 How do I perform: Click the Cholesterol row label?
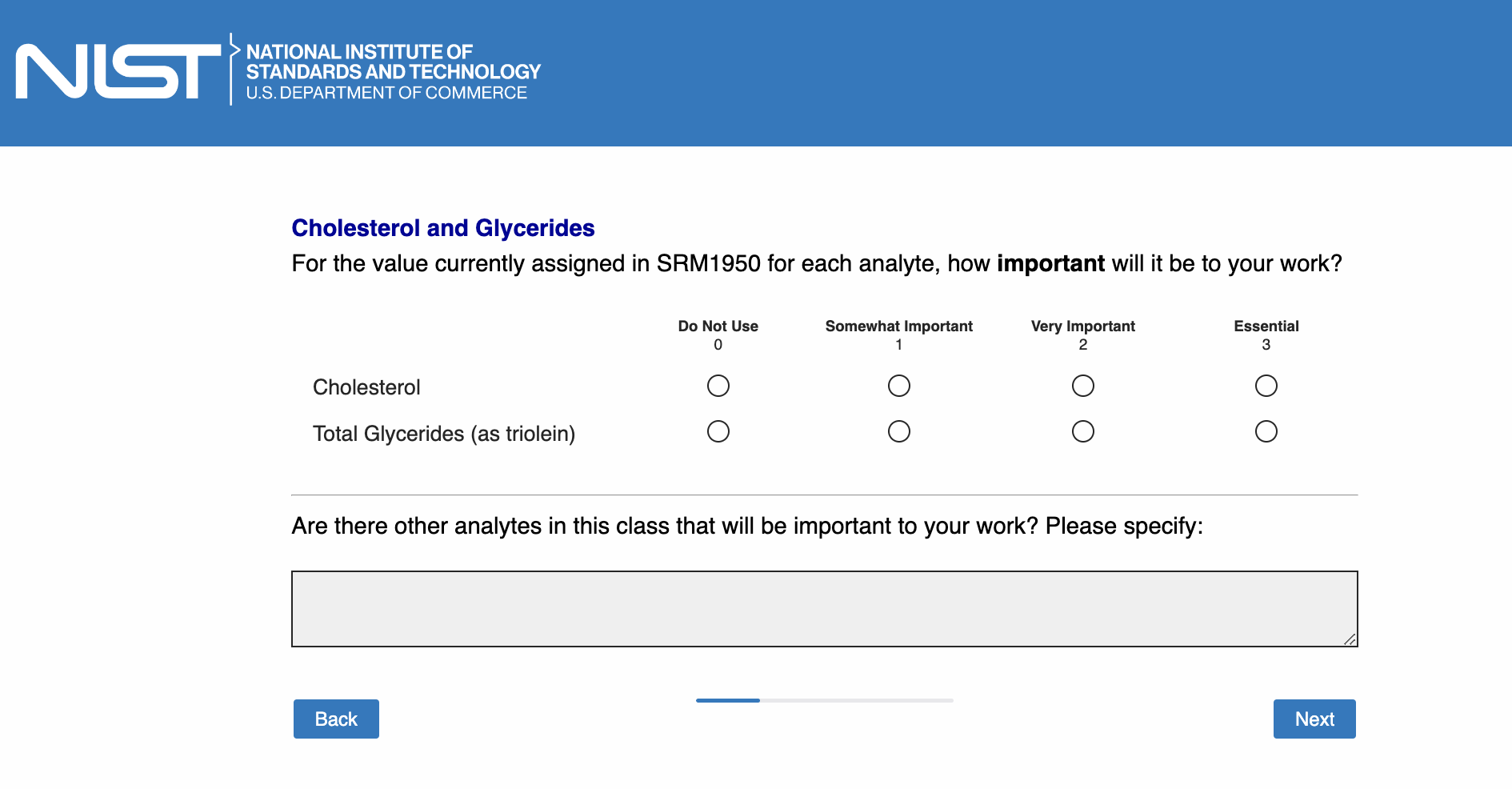pyautogui.click(x=366, y=387)
